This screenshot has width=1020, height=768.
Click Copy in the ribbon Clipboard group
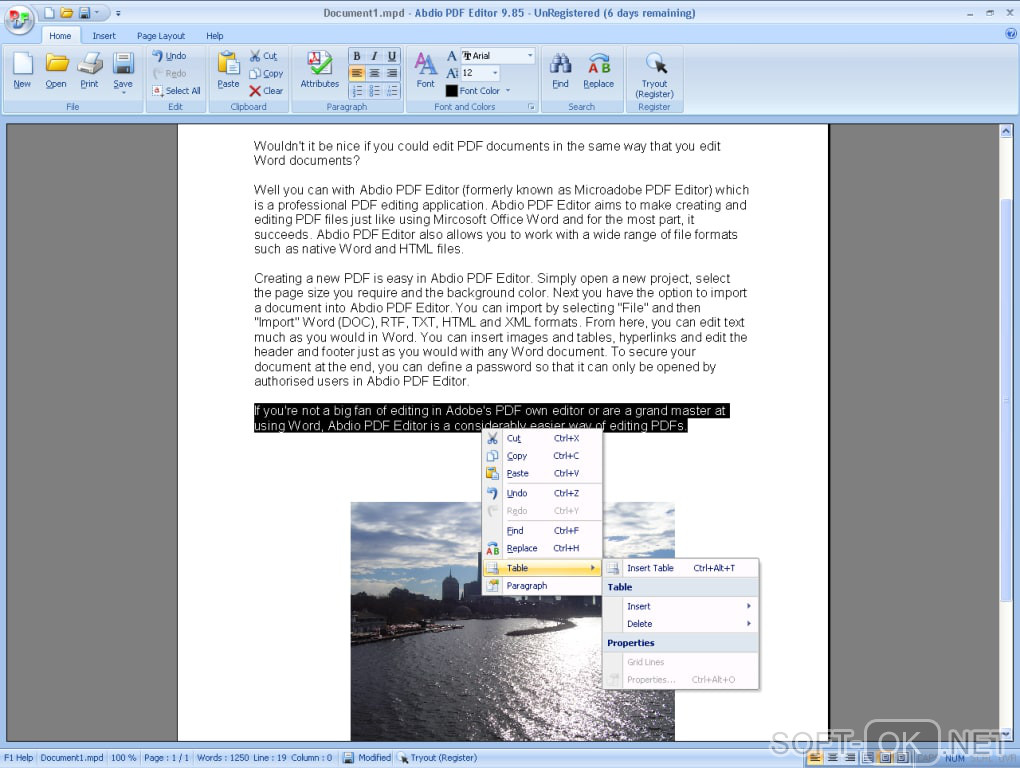(266, 73)
